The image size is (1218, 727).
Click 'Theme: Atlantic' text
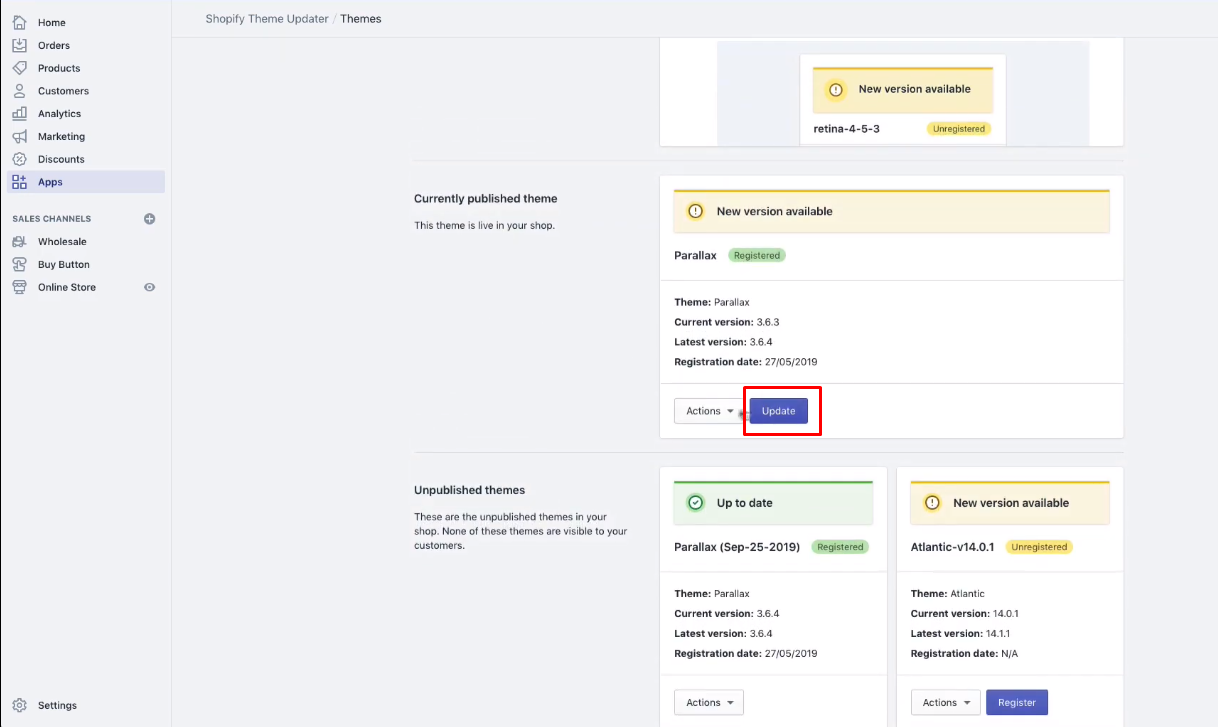[x=948, y=593]
